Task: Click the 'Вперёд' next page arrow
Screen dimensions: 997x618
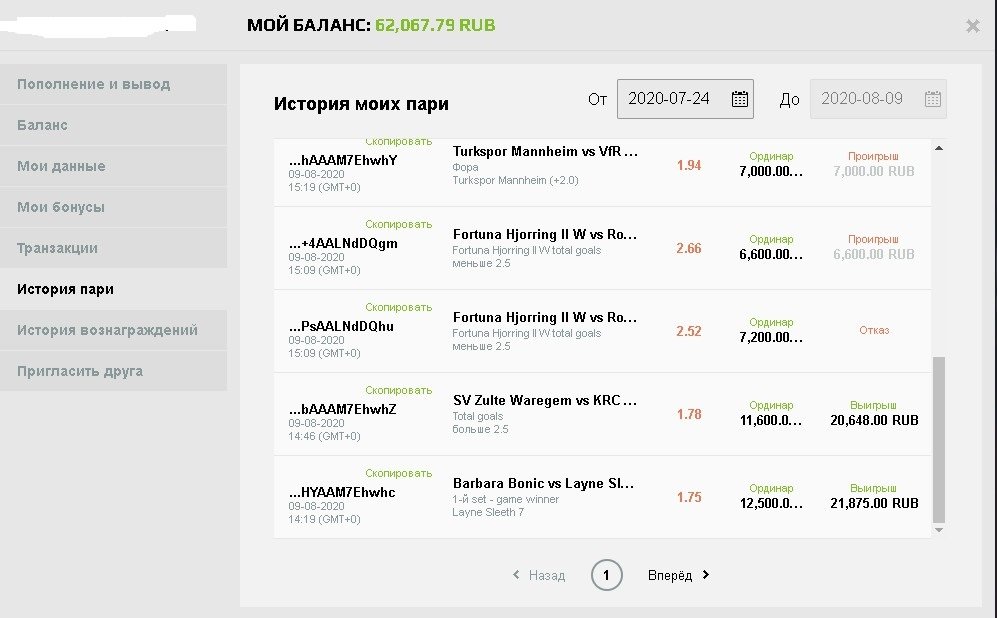Action: (x=706, y=575)
